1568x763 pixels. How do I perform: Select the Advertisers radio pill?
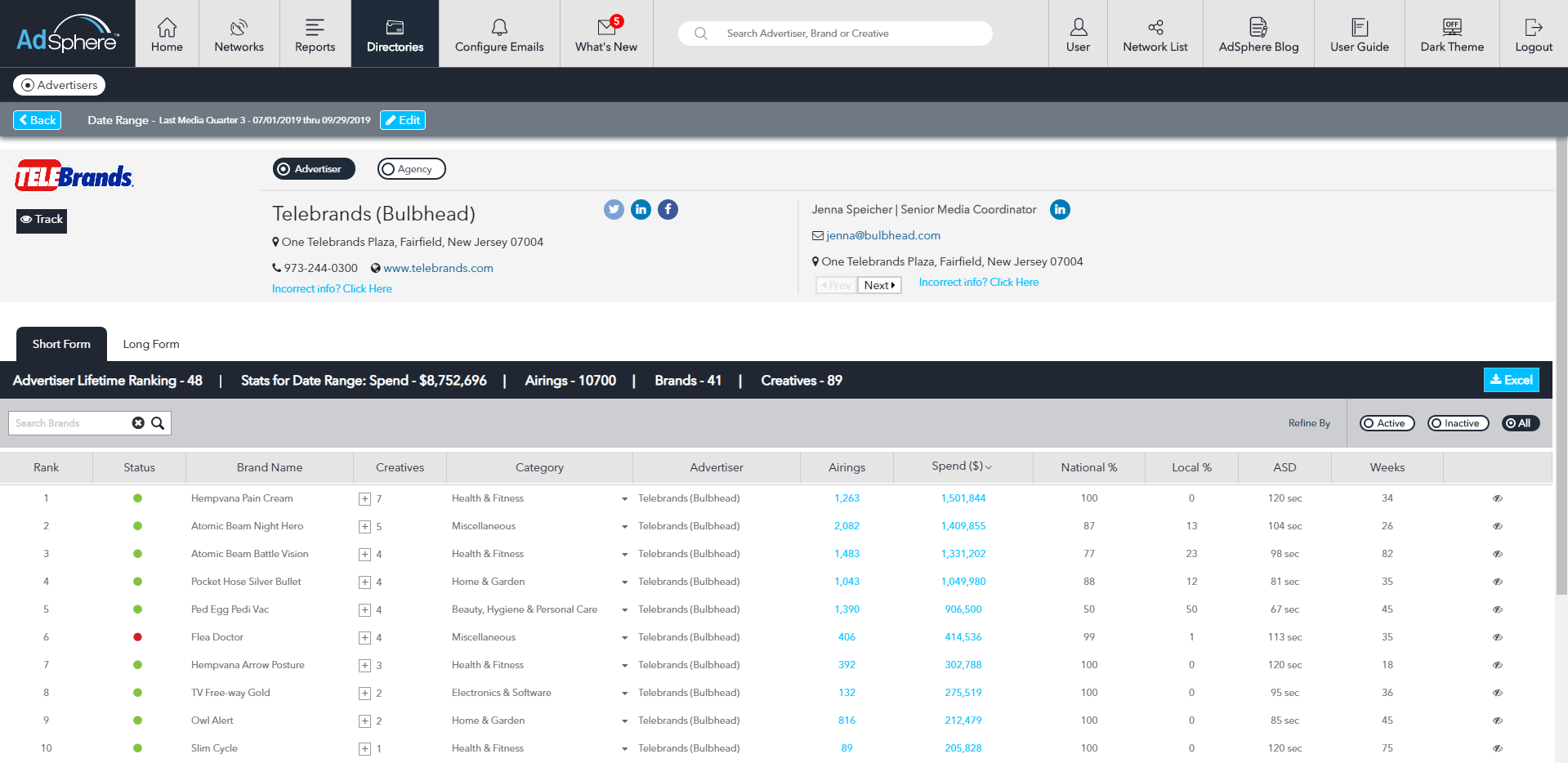[x=59, y=85]
